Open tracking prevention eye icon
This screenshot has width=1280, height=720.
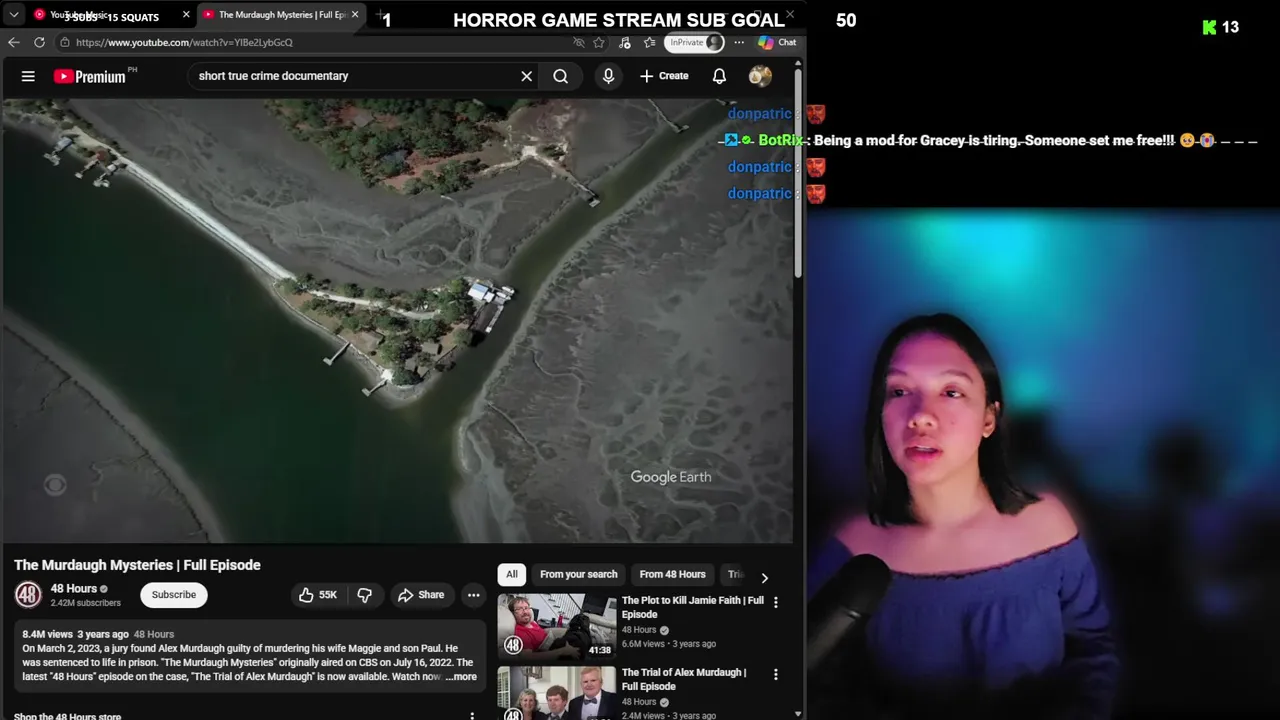coord(579,42)
